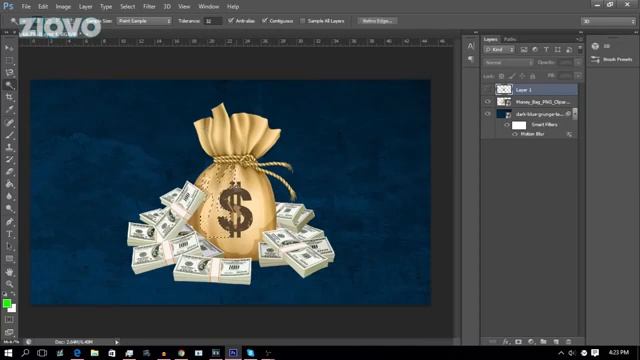Open the status bar info arrow

pos(117,342)
